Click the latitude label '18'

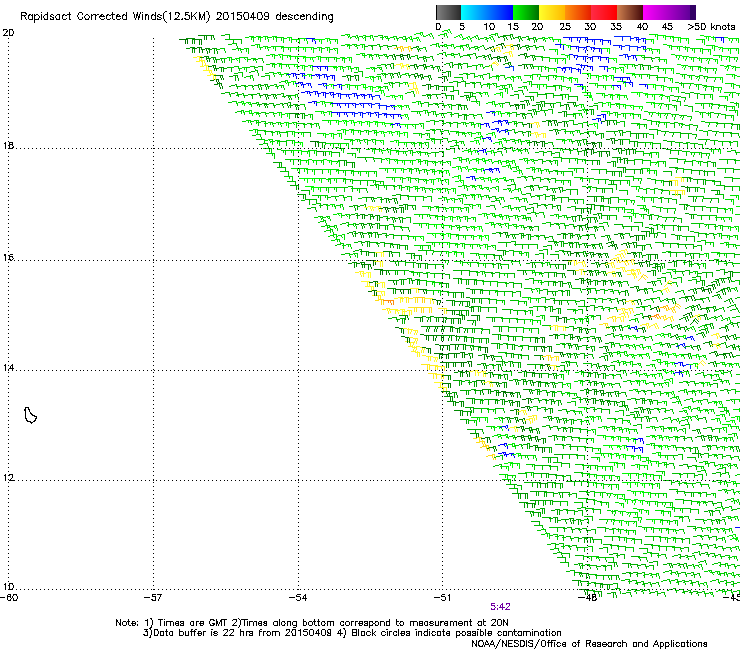[x=8, y=145]
